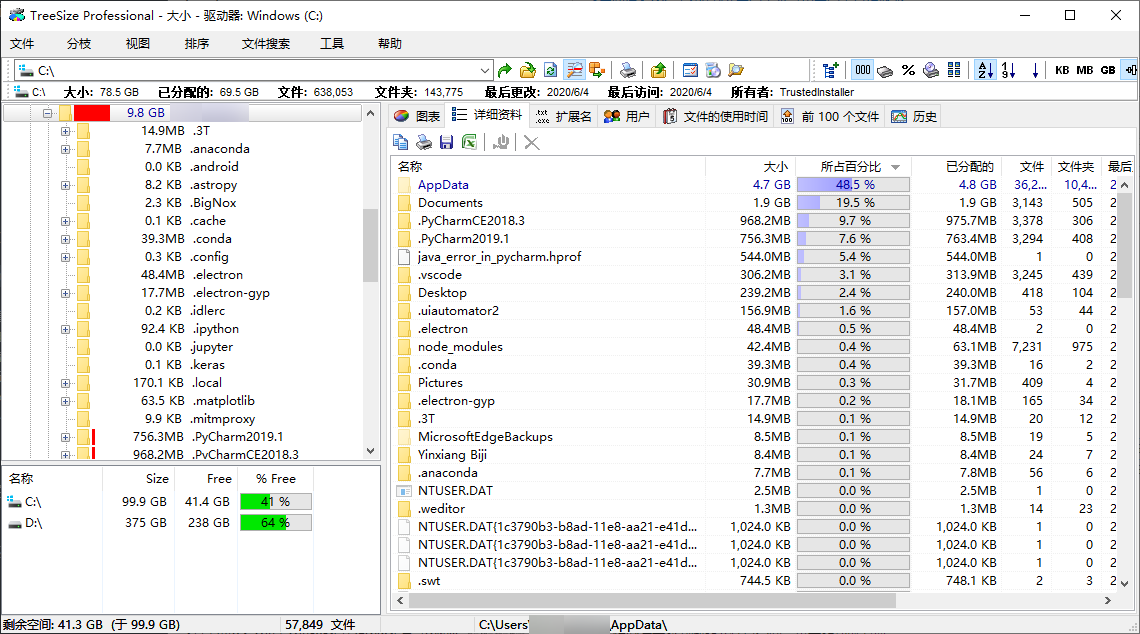Screen dimensions: 1140x634
Task: Click copy icon in details toolbar
Action: pos(401,143)
